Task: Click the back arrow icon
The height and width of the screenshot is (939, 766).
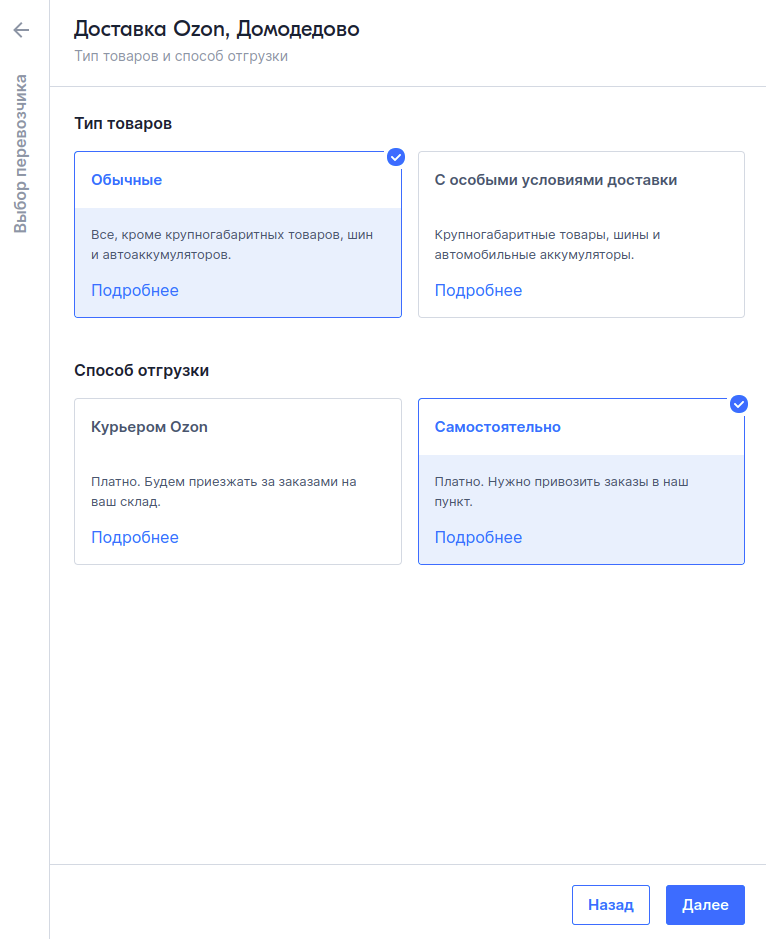Action: 22,30
